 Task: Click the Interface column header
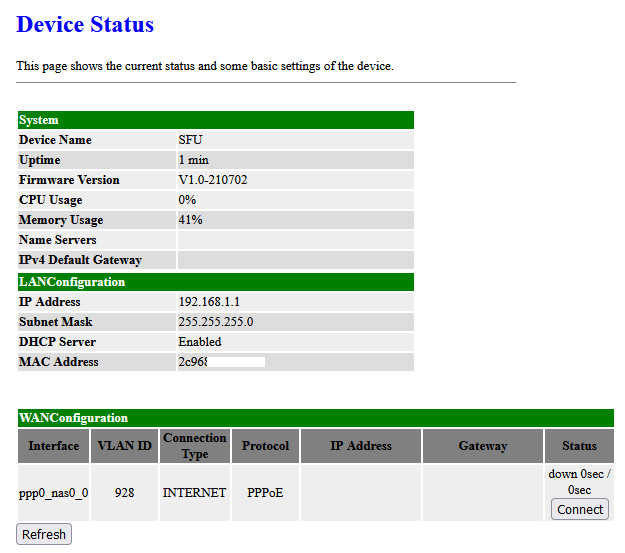tap(53, 446)
